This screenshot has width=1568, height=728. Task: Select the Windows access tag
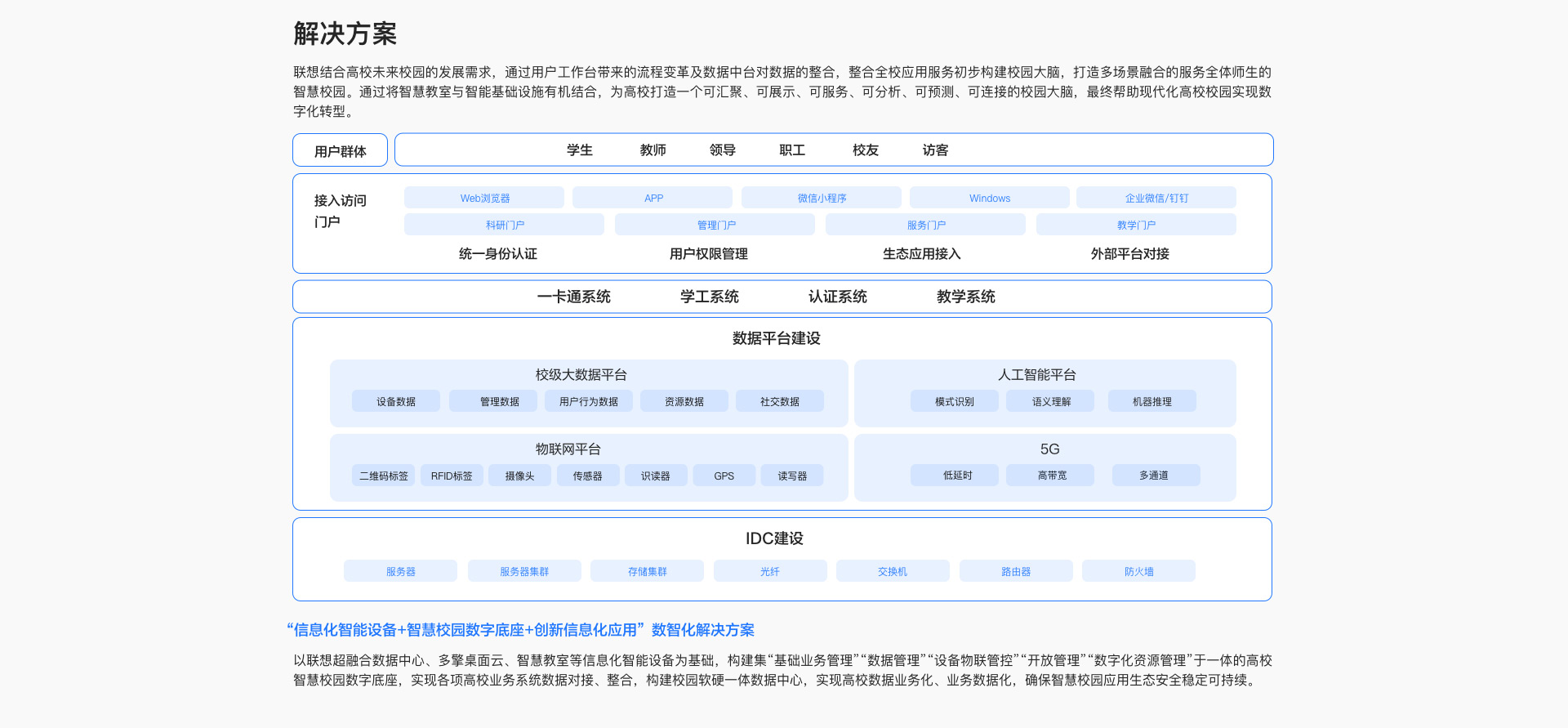[x=989, y=198]
